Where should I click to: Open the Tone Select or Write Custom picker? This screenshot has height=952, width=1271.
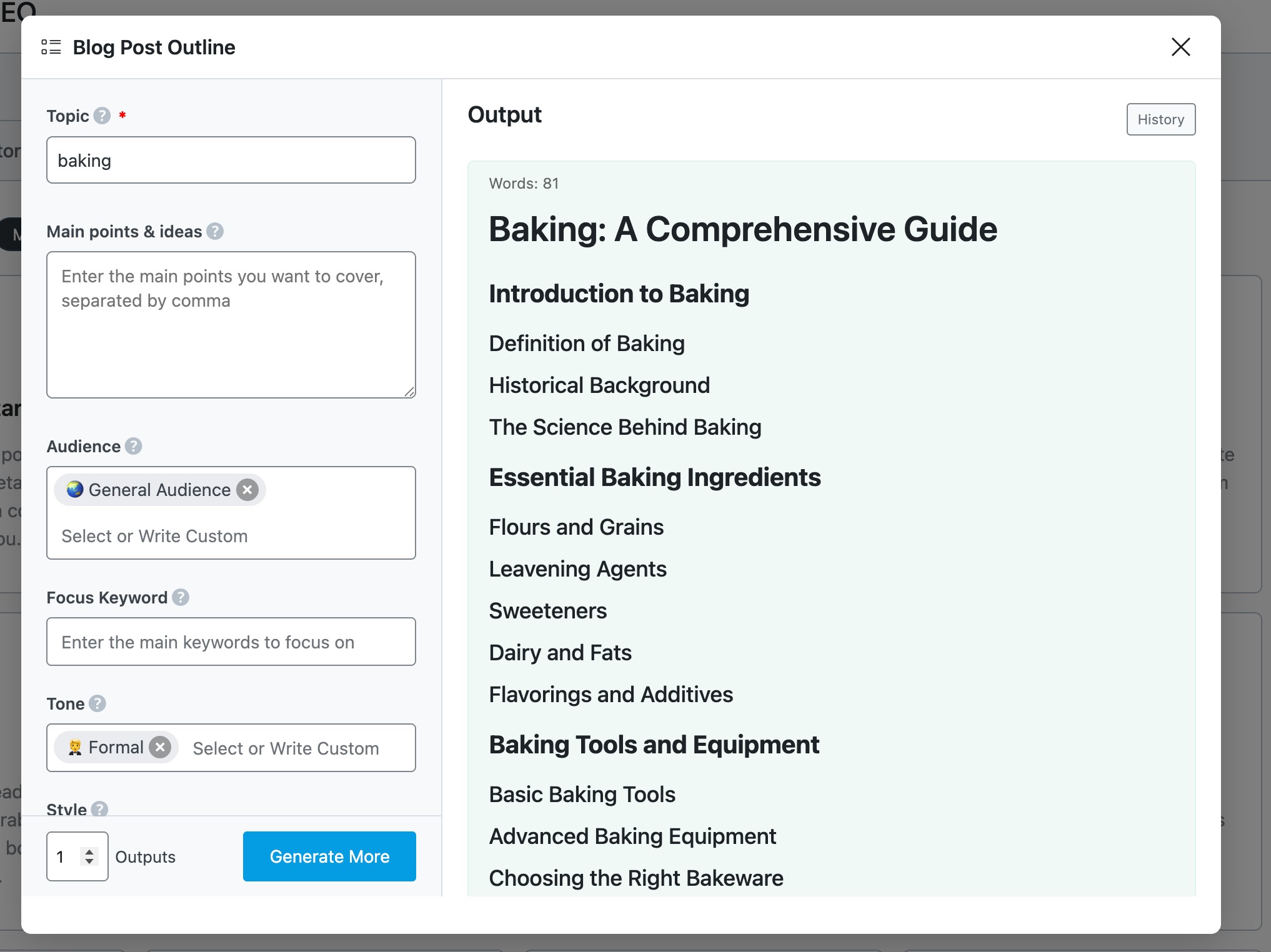[x=286, y=748]
